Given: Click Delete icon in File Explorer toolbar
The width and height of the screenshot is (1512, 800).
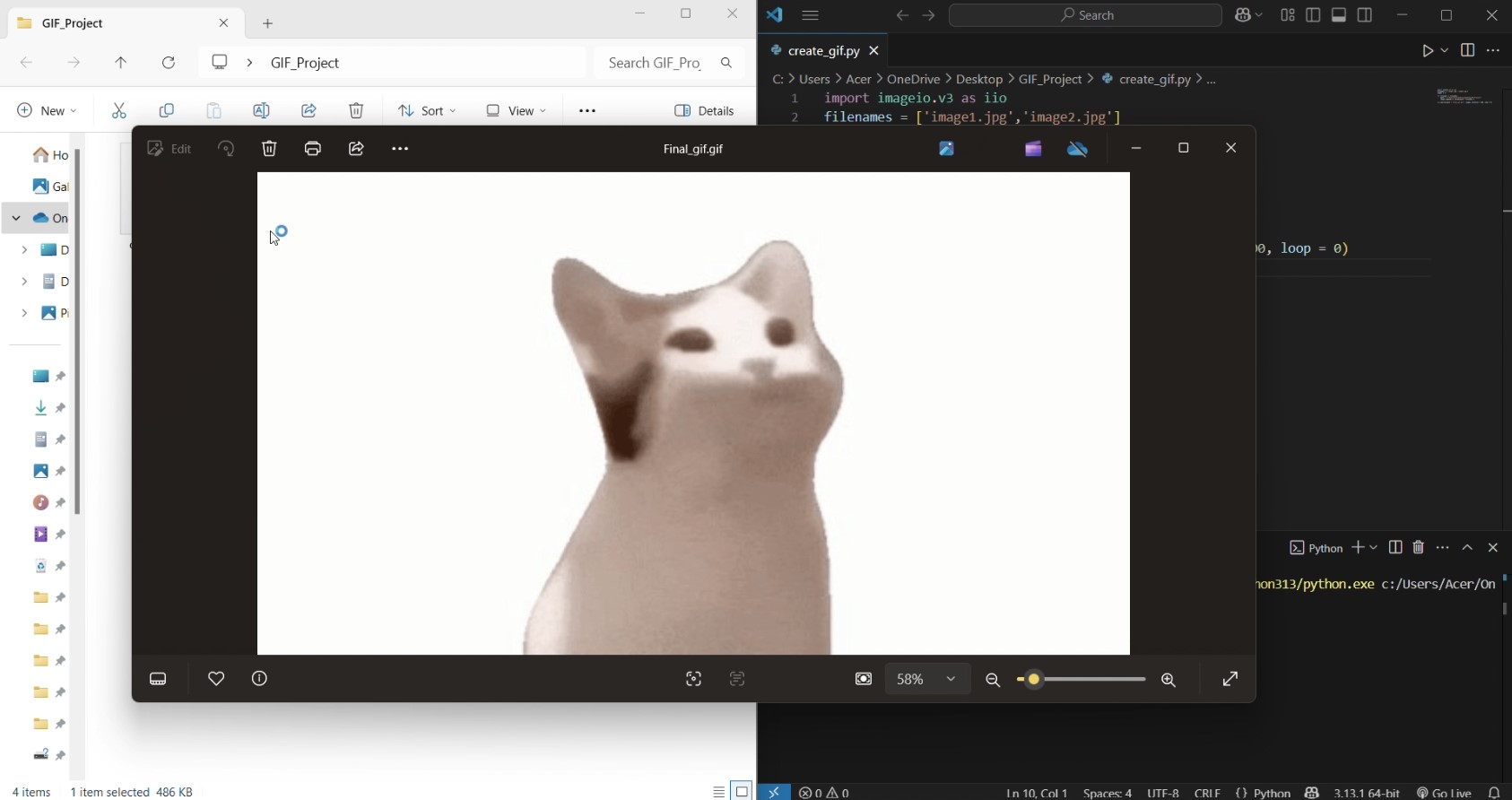Looking at the screenshot, I should tap(356, 110).
